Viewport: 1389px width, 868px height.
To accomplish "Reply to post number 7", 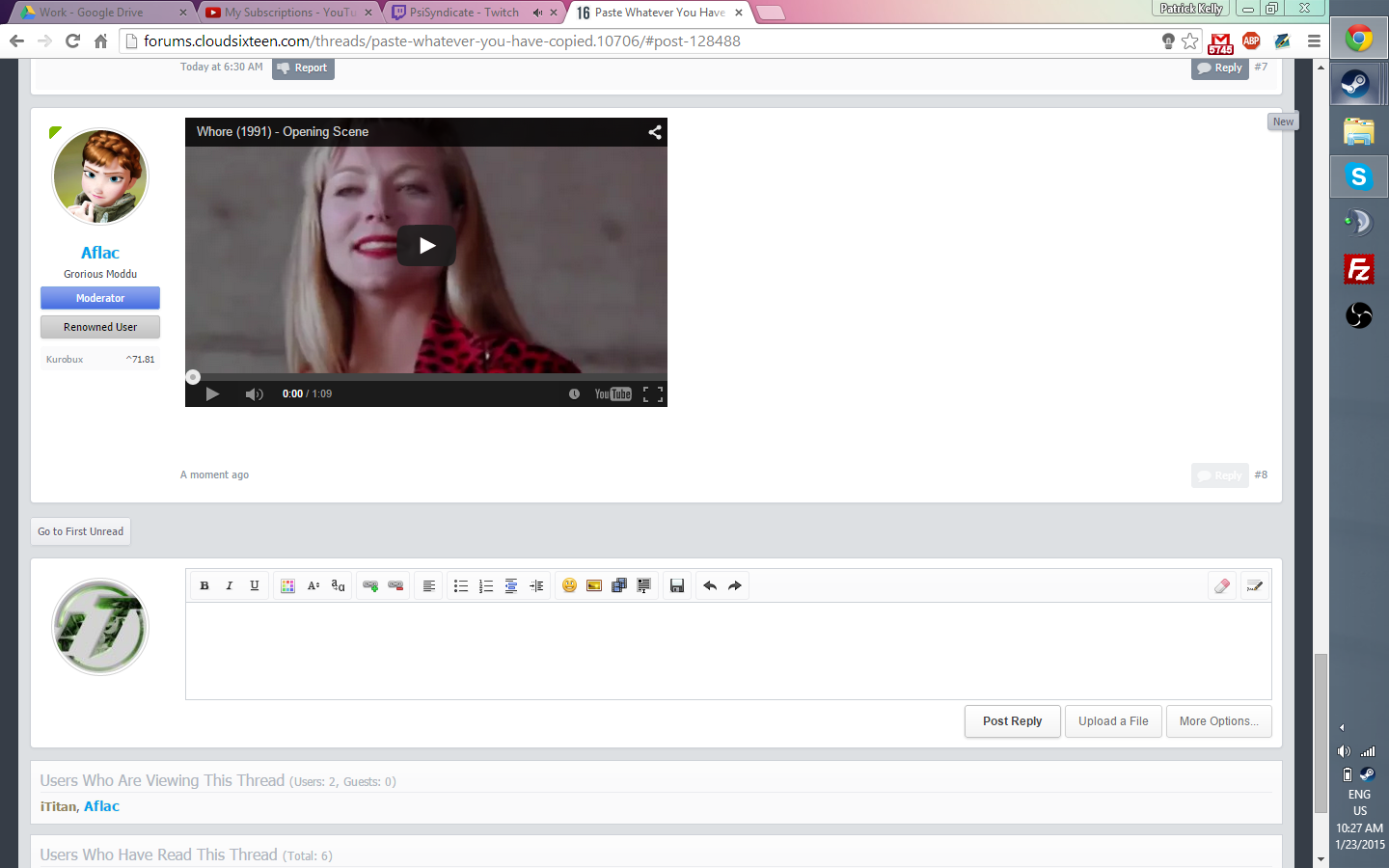I will click(x=1220, y=68).
